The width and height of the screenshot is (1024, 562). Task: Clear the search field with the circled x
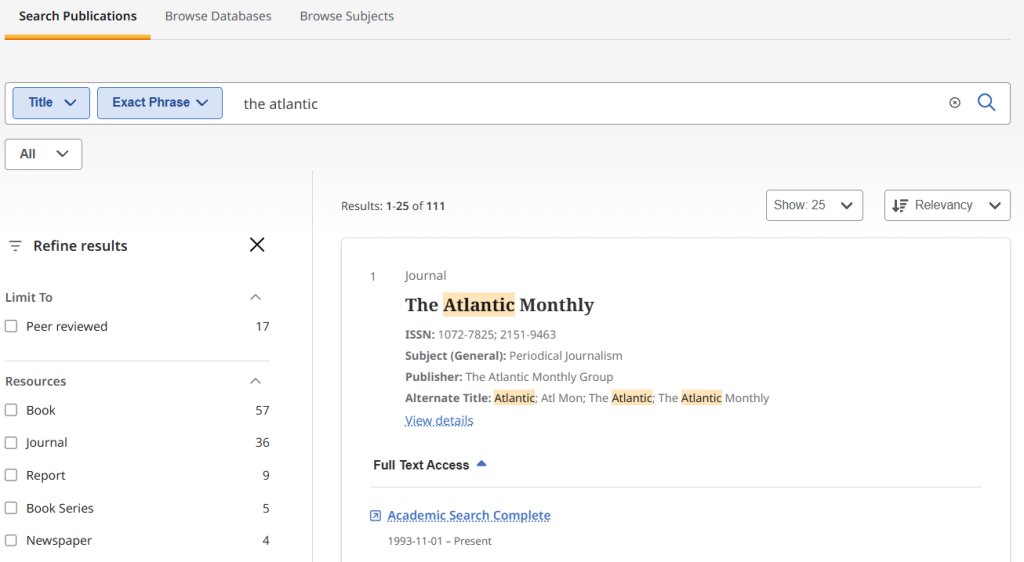955,102
